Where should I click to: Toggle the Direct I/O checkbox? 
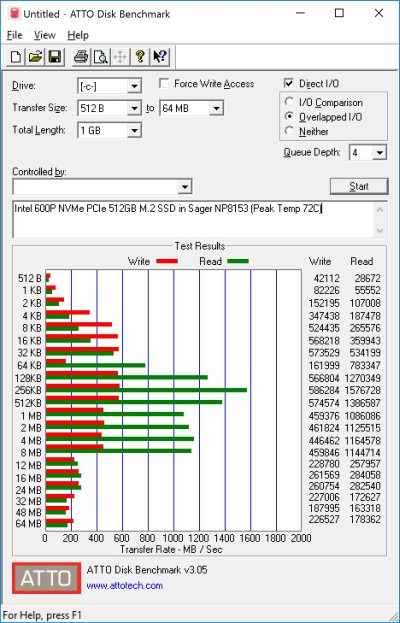point(289,83)
